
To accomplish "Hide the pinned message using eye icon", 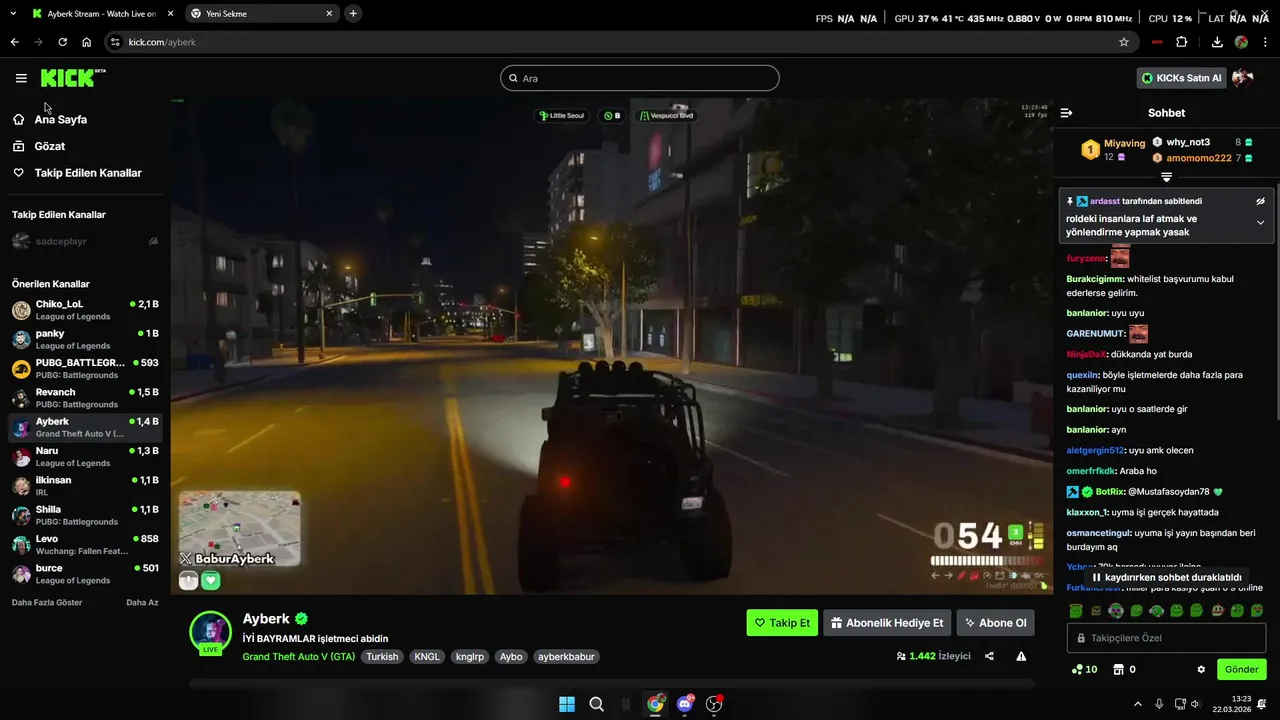I will pos(1260,201).
